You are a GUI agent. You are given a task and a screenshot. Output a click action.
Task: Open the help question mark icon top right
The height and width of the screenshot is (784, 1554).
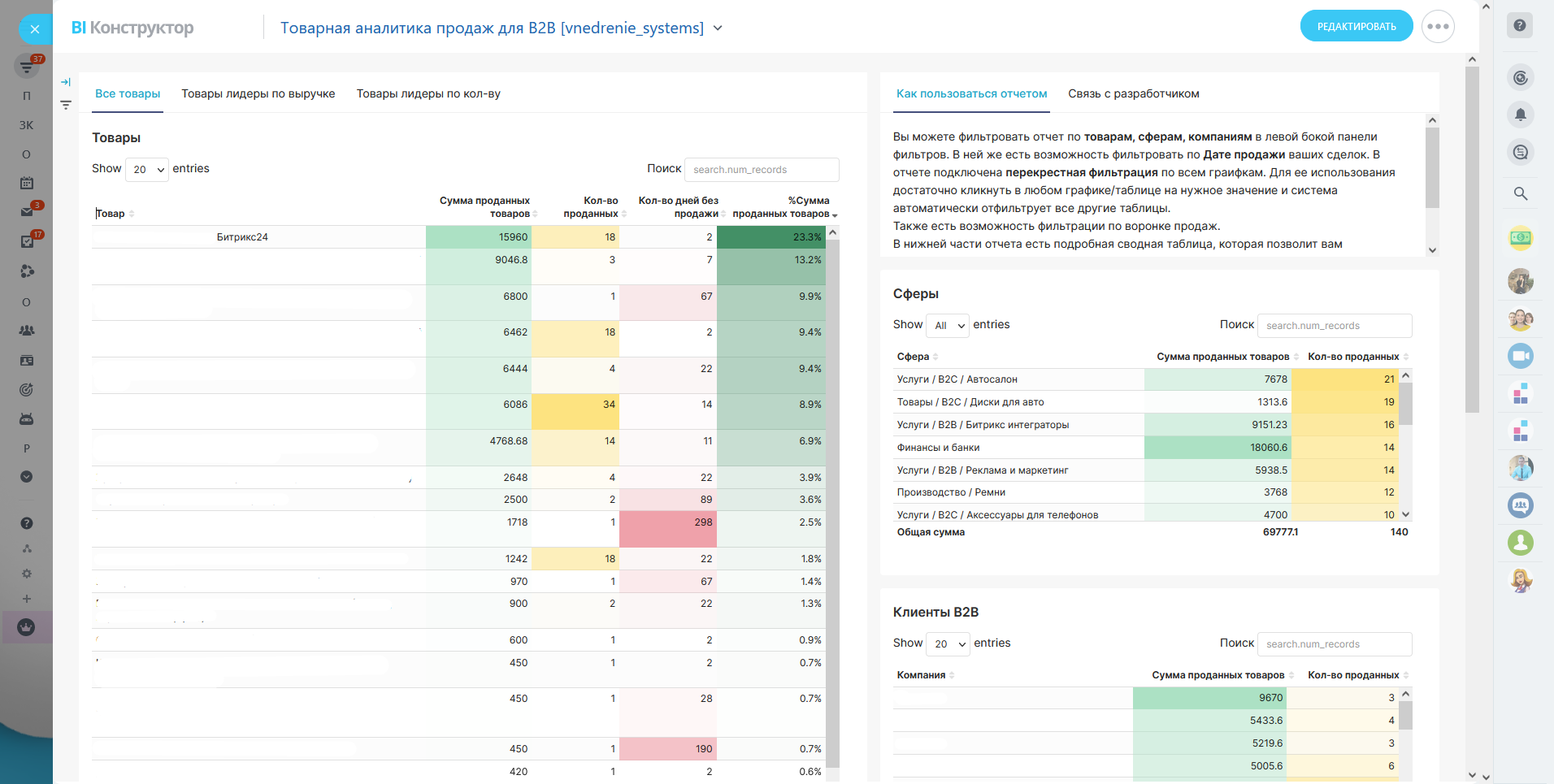[x=1519, y=25]
